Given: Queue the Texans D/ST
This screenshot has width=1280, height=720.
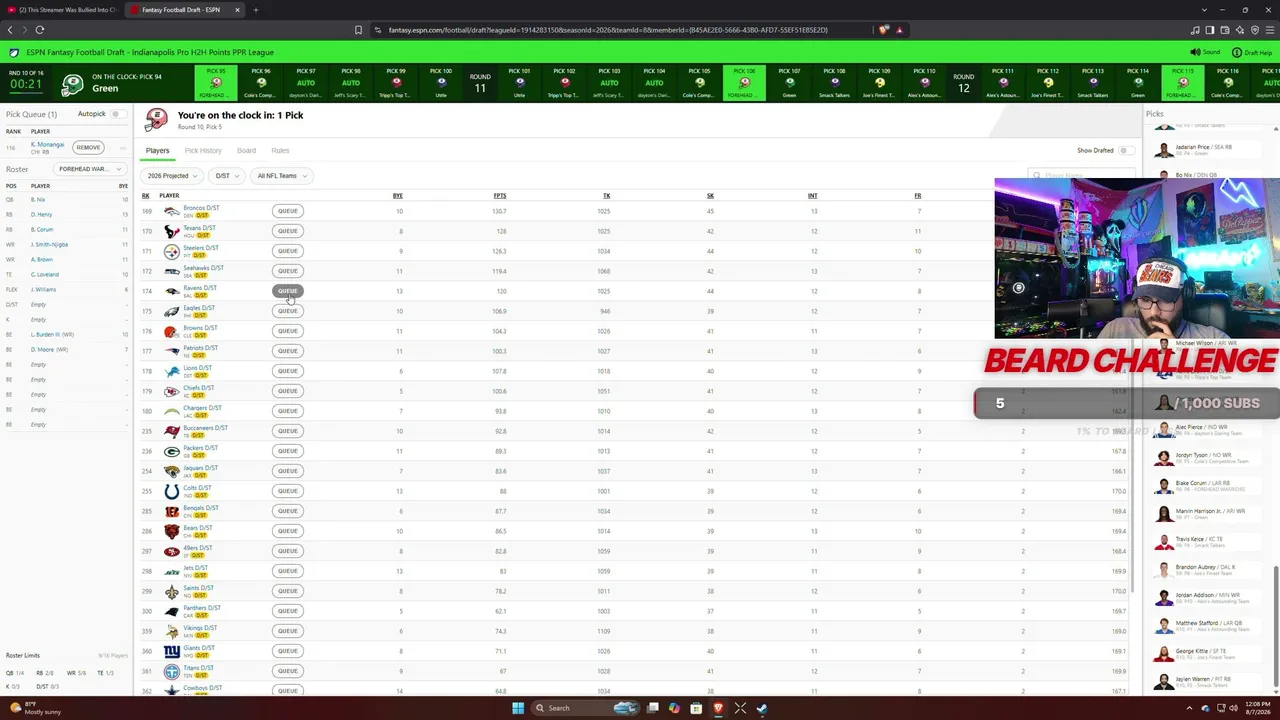Looking at the screenshot, I should pyautogui.click(x=288, y=231).
